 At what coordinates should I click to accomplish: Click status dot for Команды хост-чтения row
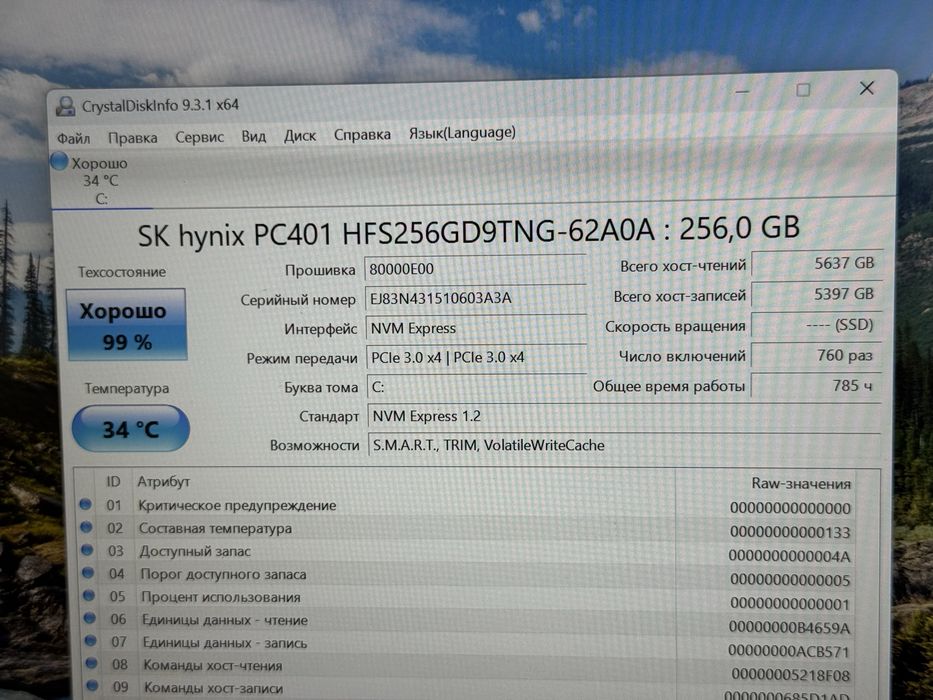(x=92, y=662)
